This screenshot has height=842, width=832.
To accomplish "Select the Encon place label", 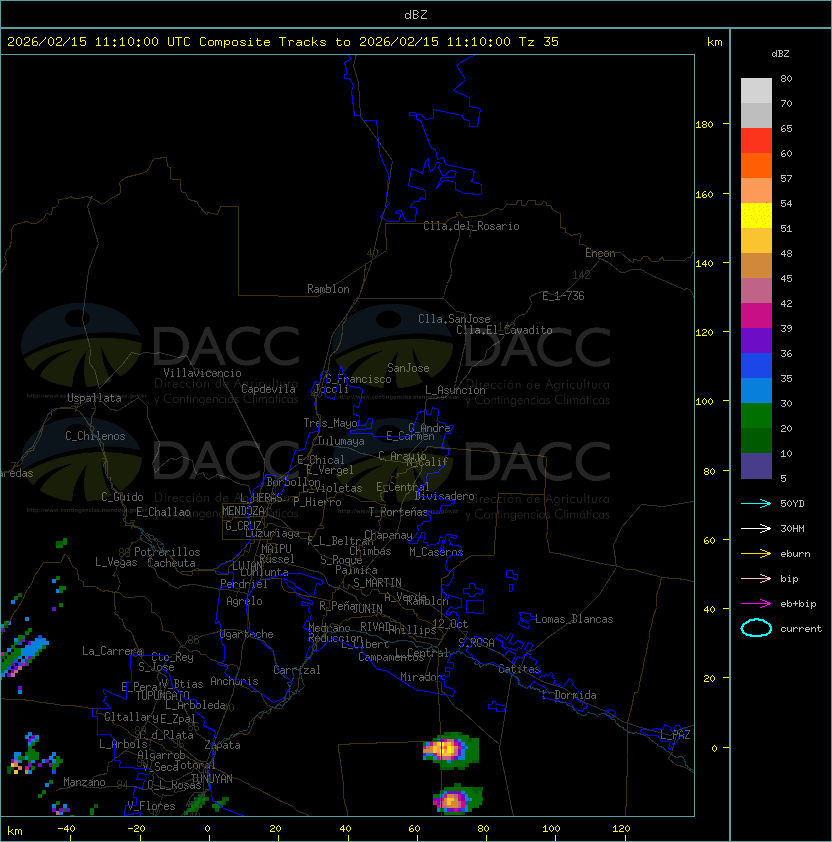I will click(x=600, y=253).
